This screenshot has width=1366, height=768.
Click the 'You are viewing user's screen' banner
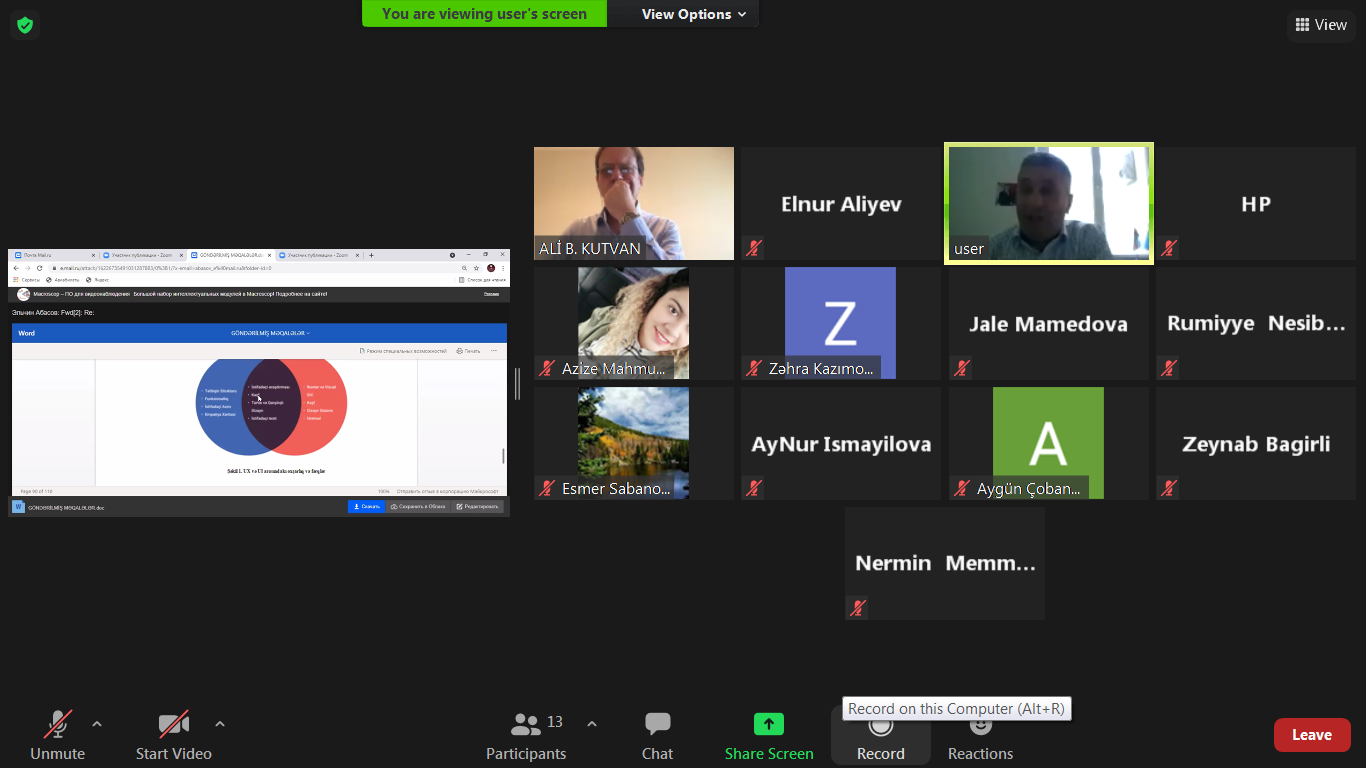click(x=485, y=14)
